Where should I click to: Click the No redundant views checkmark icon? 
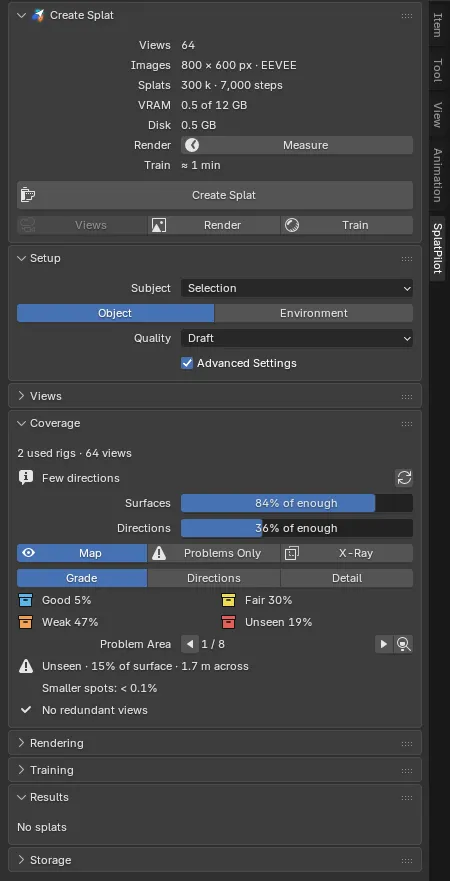coord(25,710)
